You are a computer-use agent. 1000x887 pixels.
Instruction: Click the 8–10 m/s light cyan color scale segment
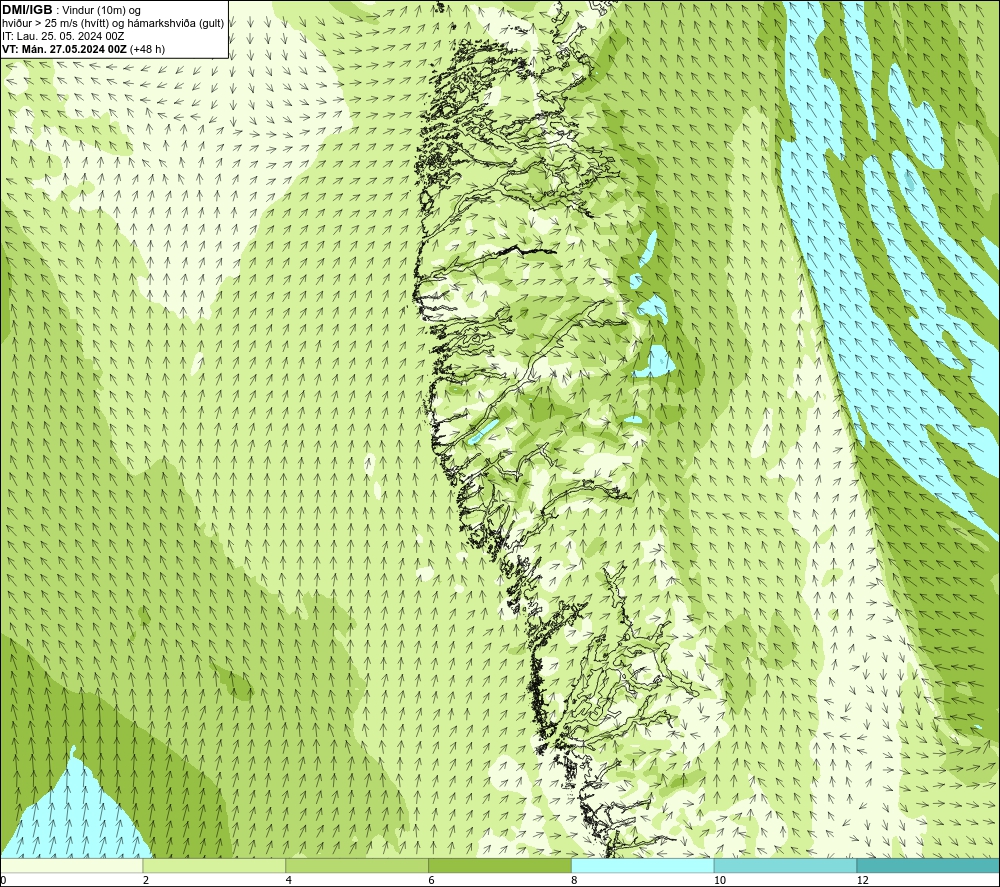pyautogui.click(x=643, y=865)
